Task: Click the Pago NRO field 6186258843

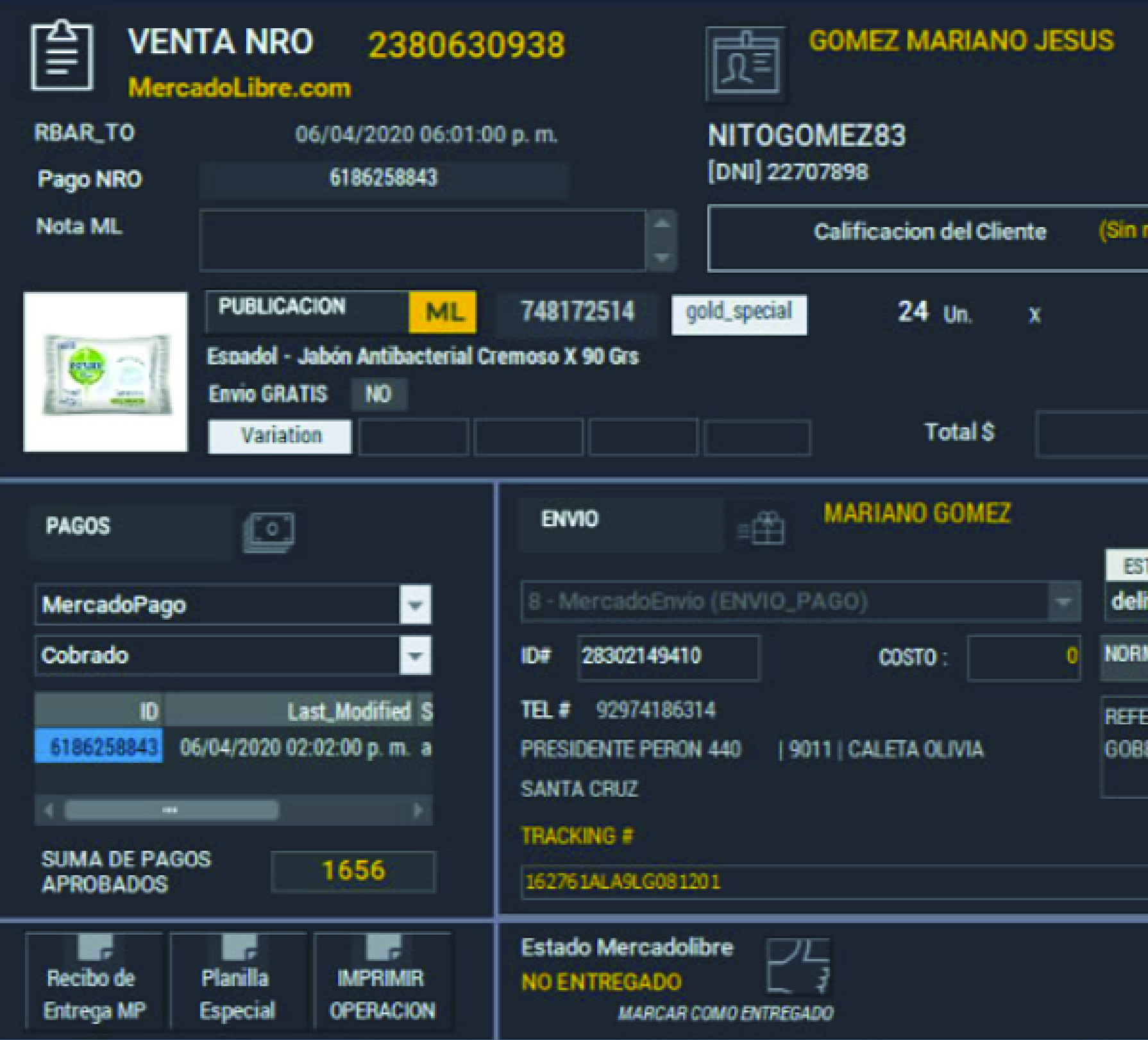Action: [x=384, y=179]
